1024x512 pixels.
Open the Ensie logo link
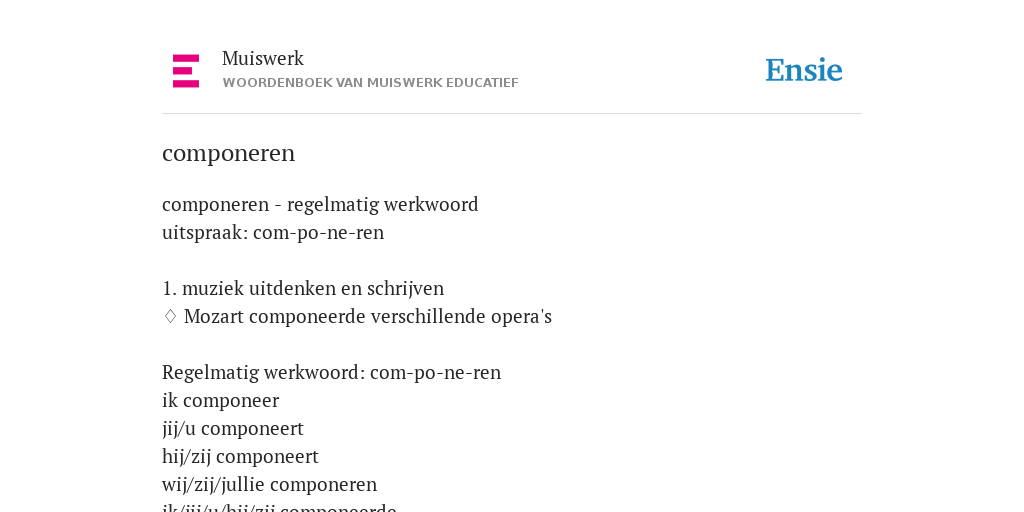pyautogui.click(x=804, y=70)
